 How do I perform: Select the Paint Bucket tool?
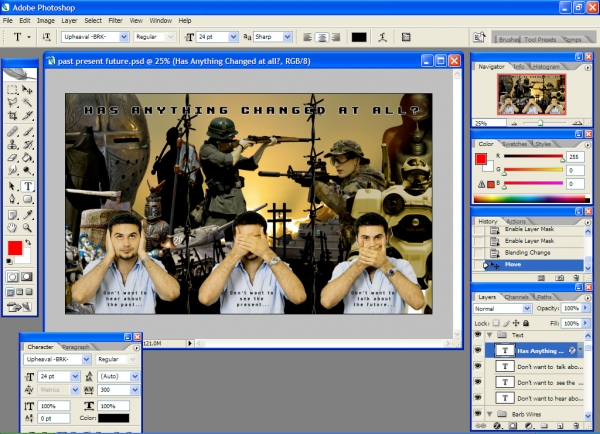(x=27, y=157)
